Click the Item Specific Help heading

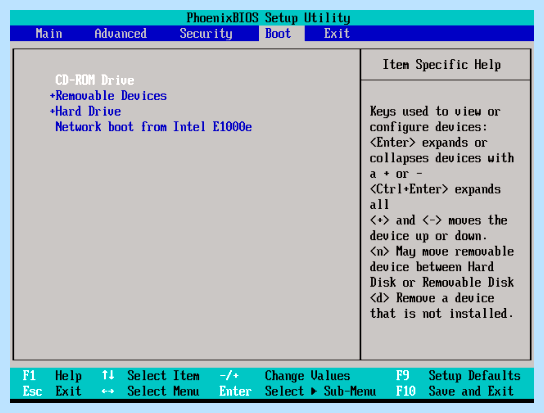[441, 65]
